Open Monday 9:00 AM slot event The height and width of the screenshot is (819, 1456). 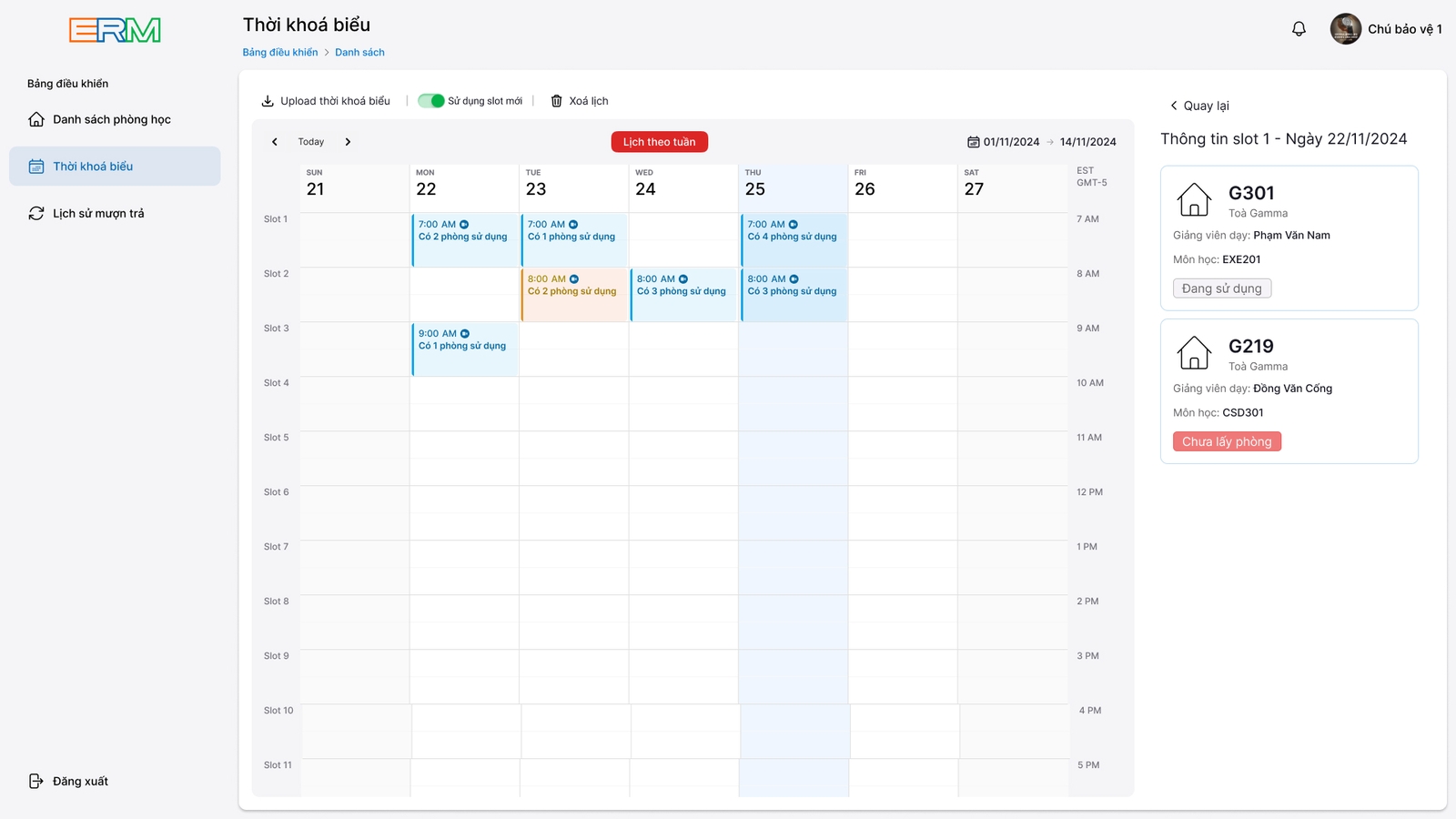coord(465,349)
